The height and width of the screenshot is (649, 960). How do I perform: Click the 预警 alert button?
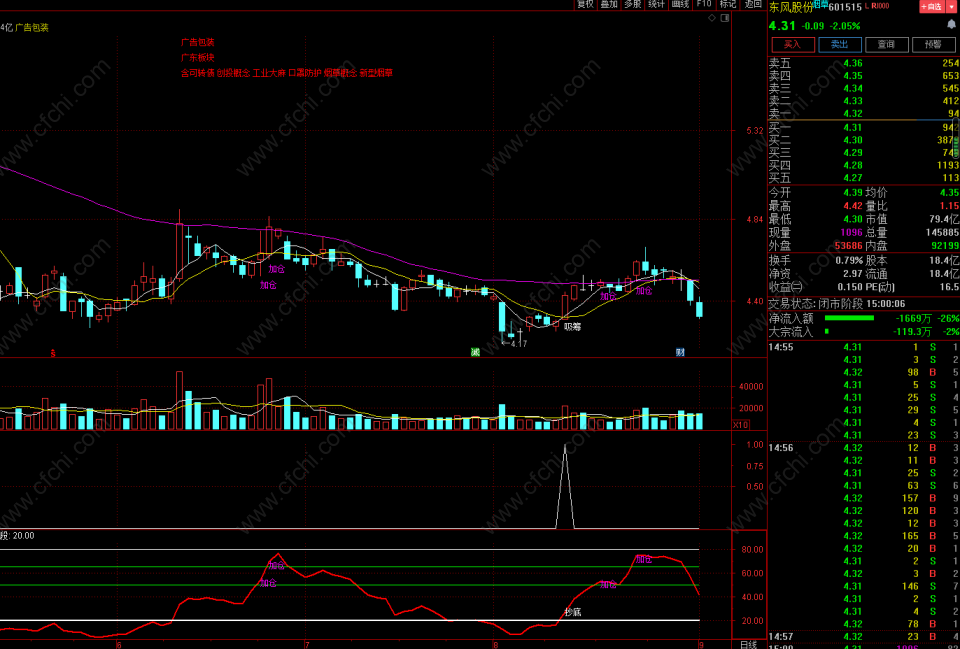point(933,45)
